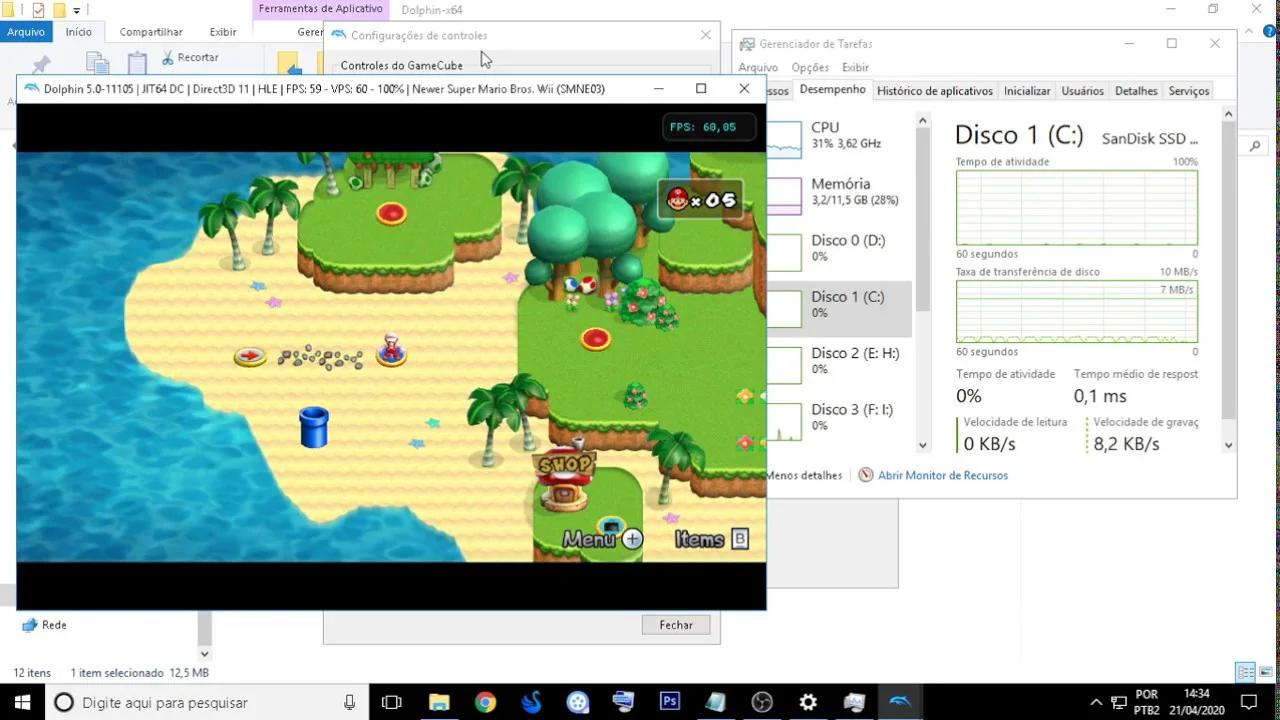
Task: Open File Explorer from the taskbar
Action: pos(439,702)
